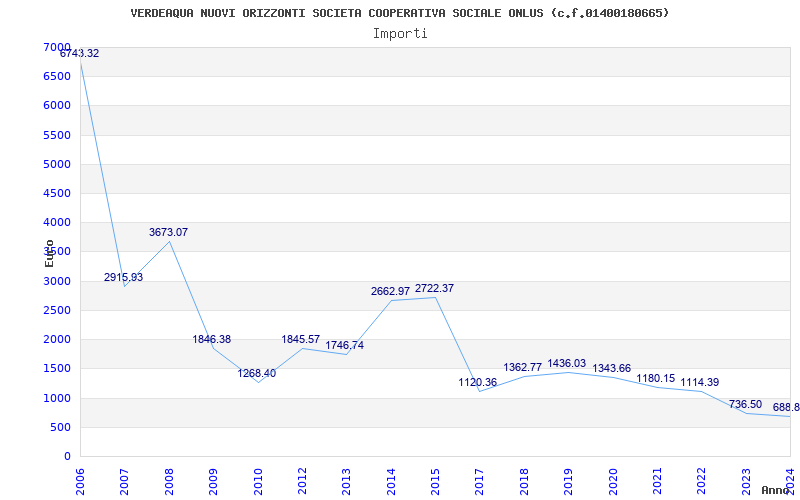Select the 2662.97 data label
The image size is (800, 500).
point(390,291)
